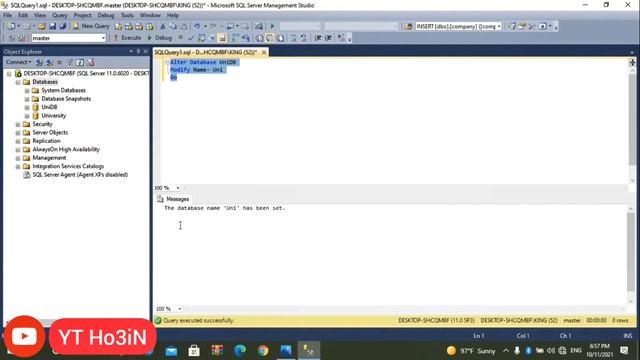
Task: Expand the Management folder
Action: tap(18, 158)
